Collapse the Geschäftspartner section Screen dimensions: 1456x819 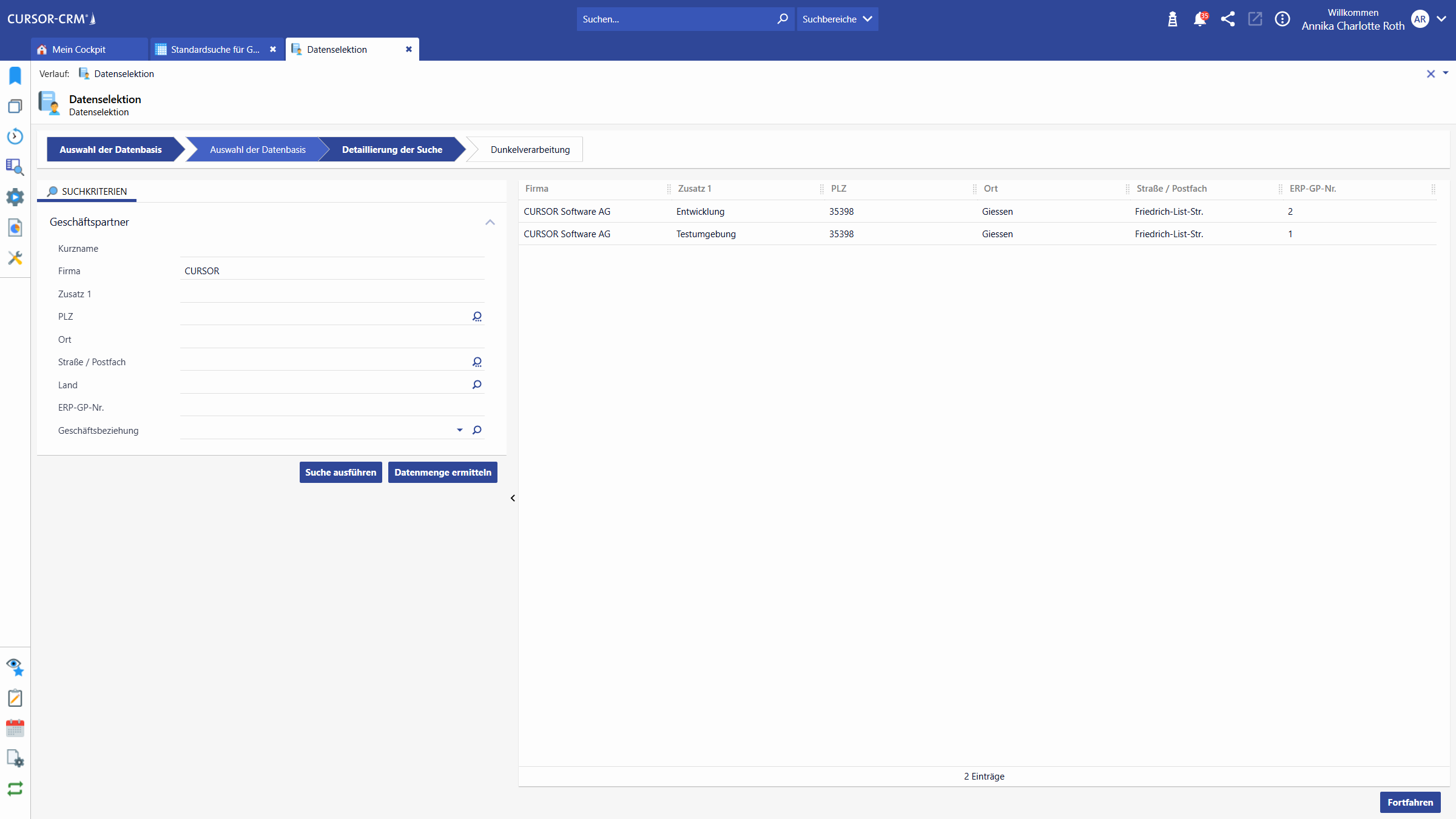coord(490,222)
